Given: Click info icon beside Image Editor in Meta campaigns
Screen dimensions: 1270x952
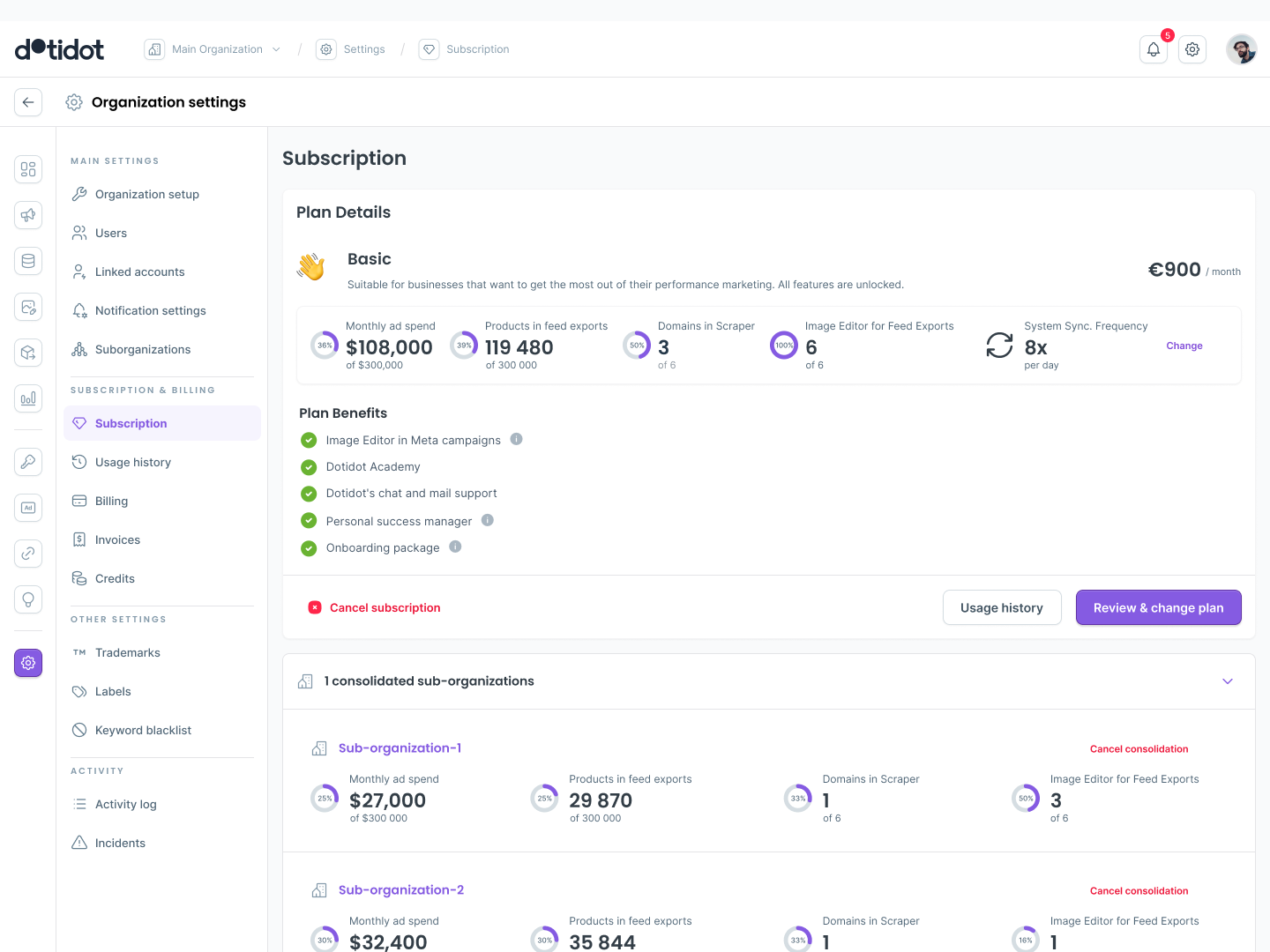Looking at the screenshot, I should pyautogui.click(x=517, y=439).
